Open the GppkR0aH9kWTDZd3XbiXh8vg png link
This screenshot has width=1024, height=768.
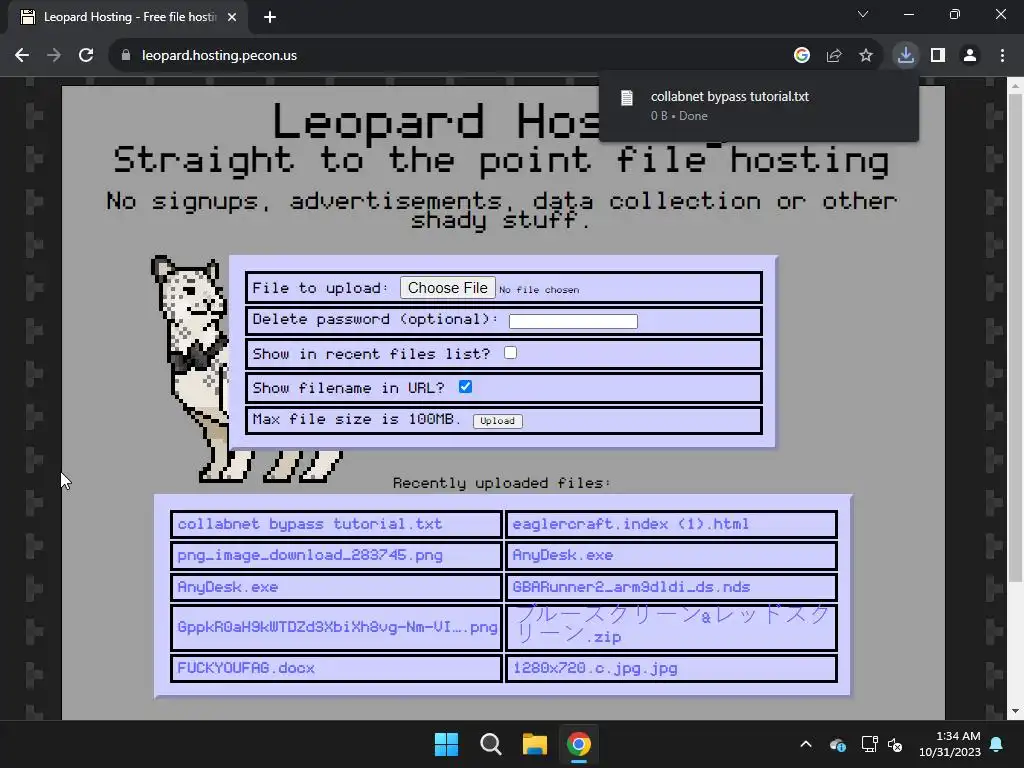[x=337, y=627]
